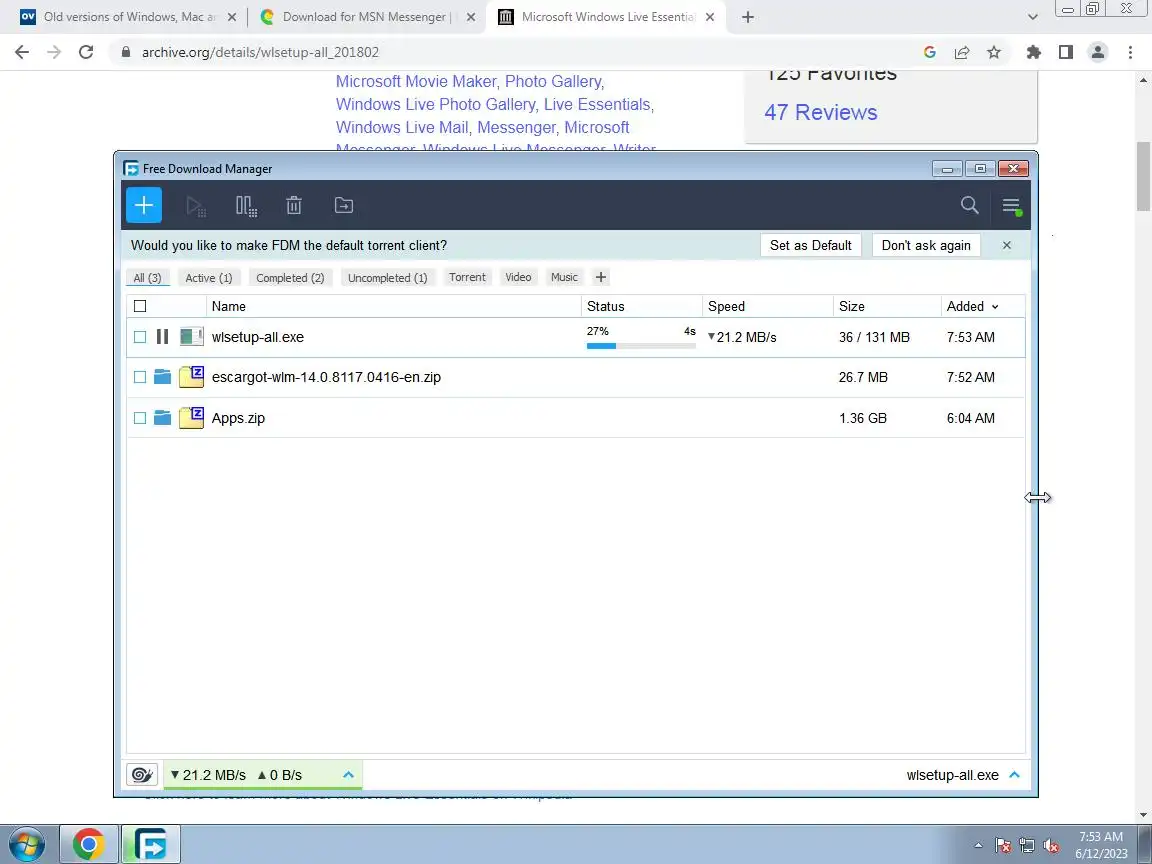
Task: Filter downloads by Uncompleted (1)
Action: click(387, 278)
